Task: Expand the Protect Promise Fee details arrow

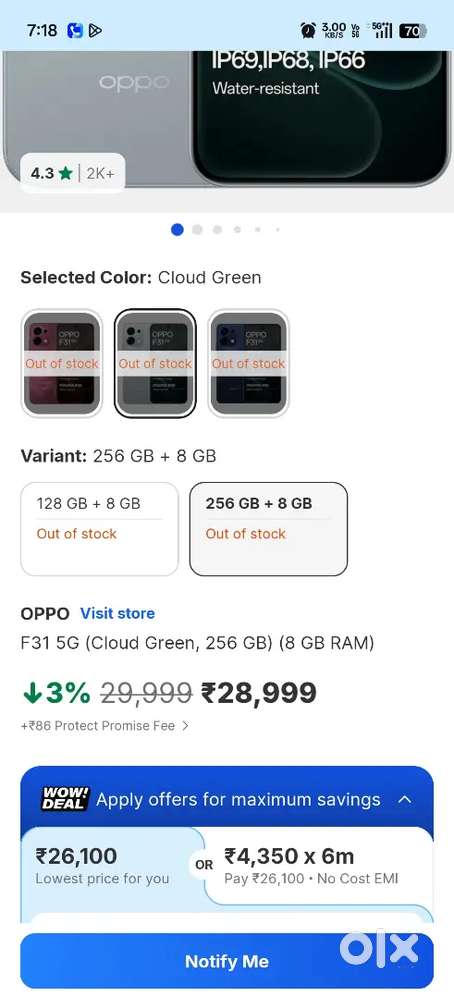Action: tap(185, 725)
